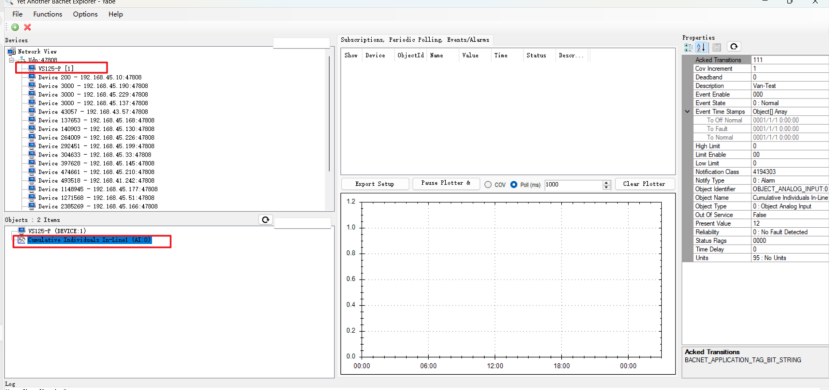830x390 pixels.
Task: Select Device 292451 in the device tree
Action: pyautogui.click(x=96, y=146)
